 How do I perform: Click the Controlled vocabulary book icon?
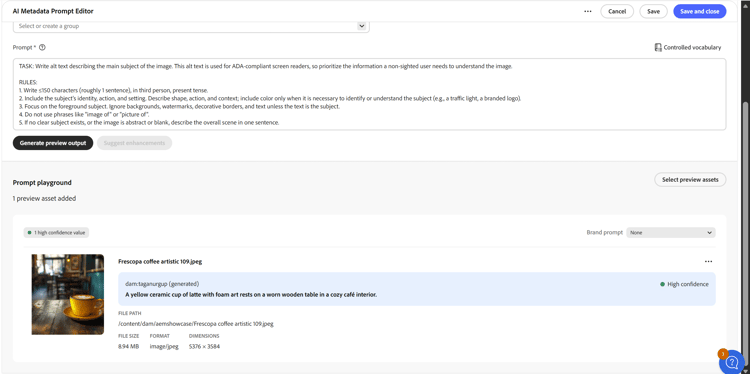pos(658,47)
